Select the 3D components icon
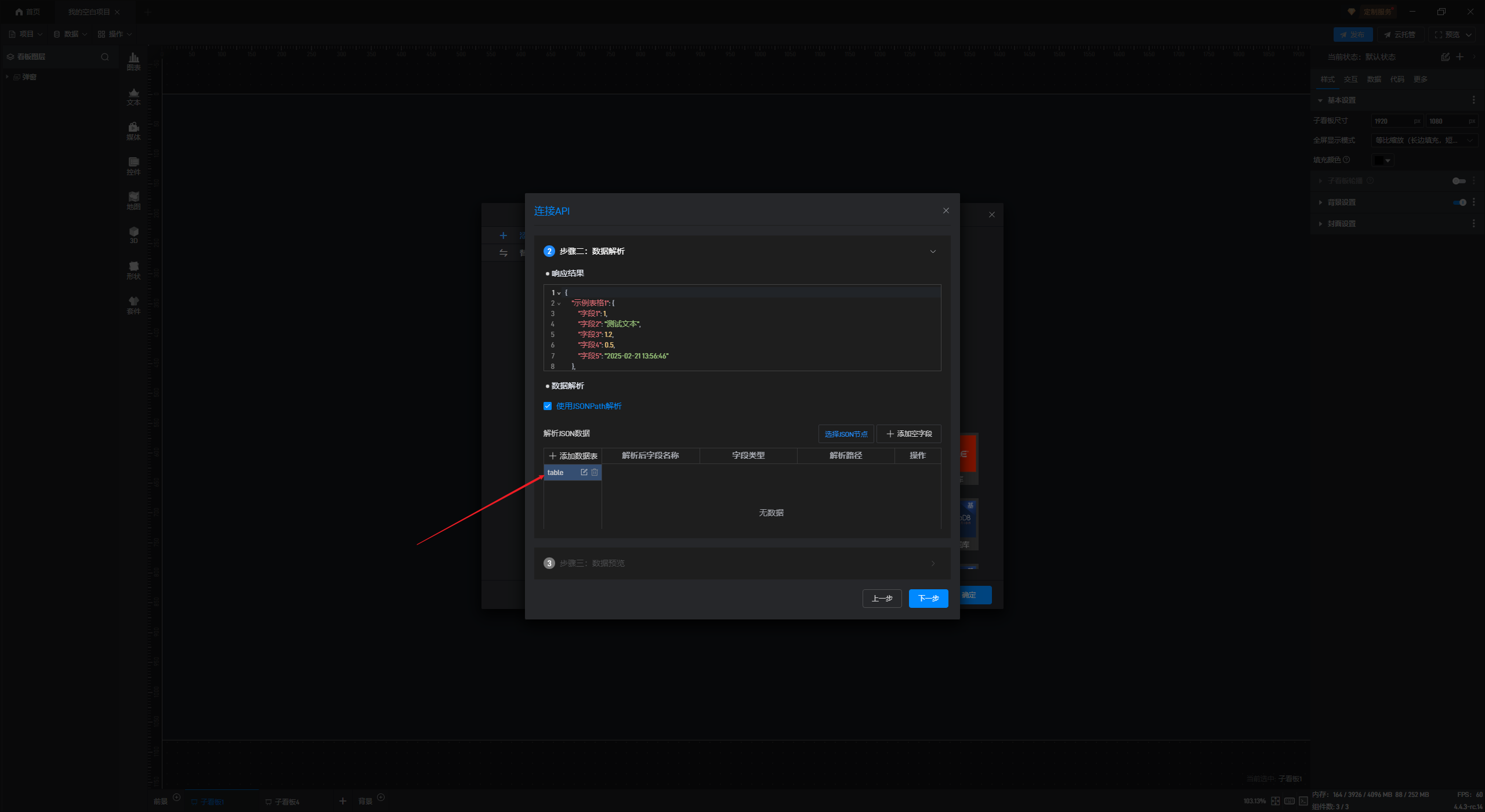 pos(133,234)
